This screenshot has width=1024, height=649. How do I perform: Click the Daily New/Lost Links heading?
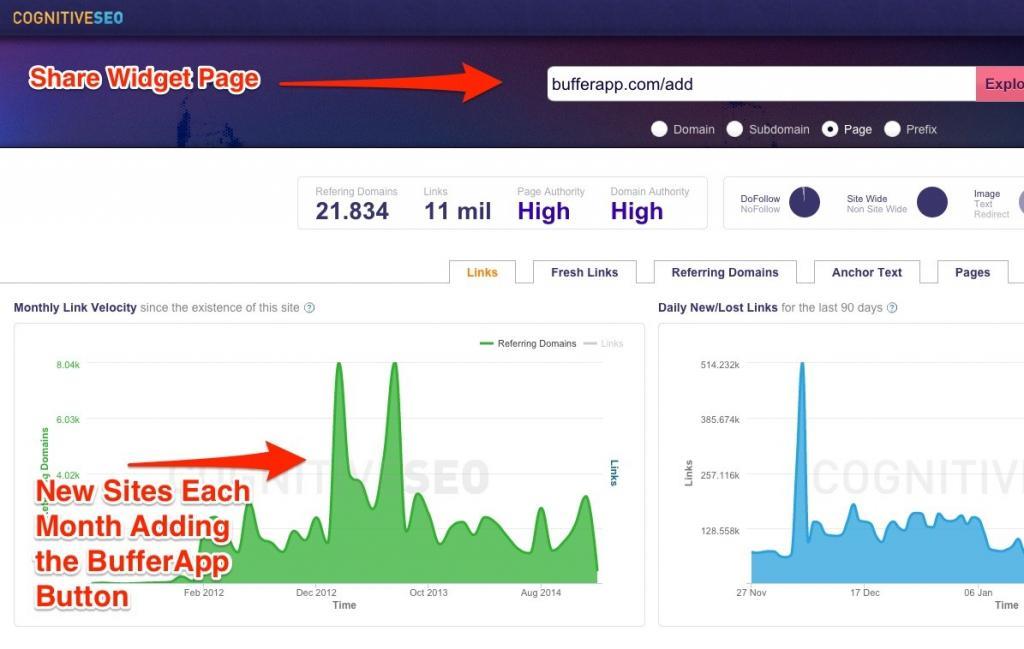(x=718, y=308)
